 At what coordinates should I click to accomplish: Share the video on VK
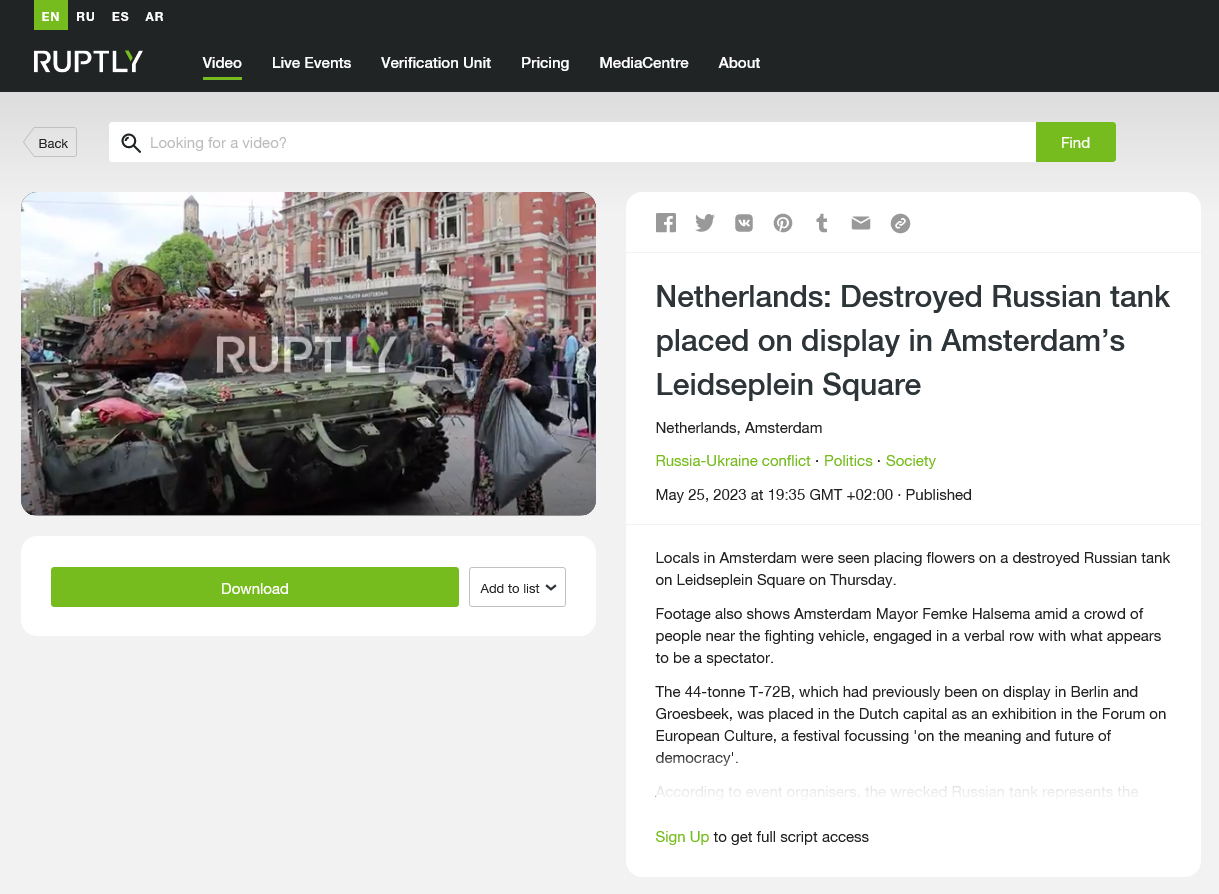tap(744, 223)
